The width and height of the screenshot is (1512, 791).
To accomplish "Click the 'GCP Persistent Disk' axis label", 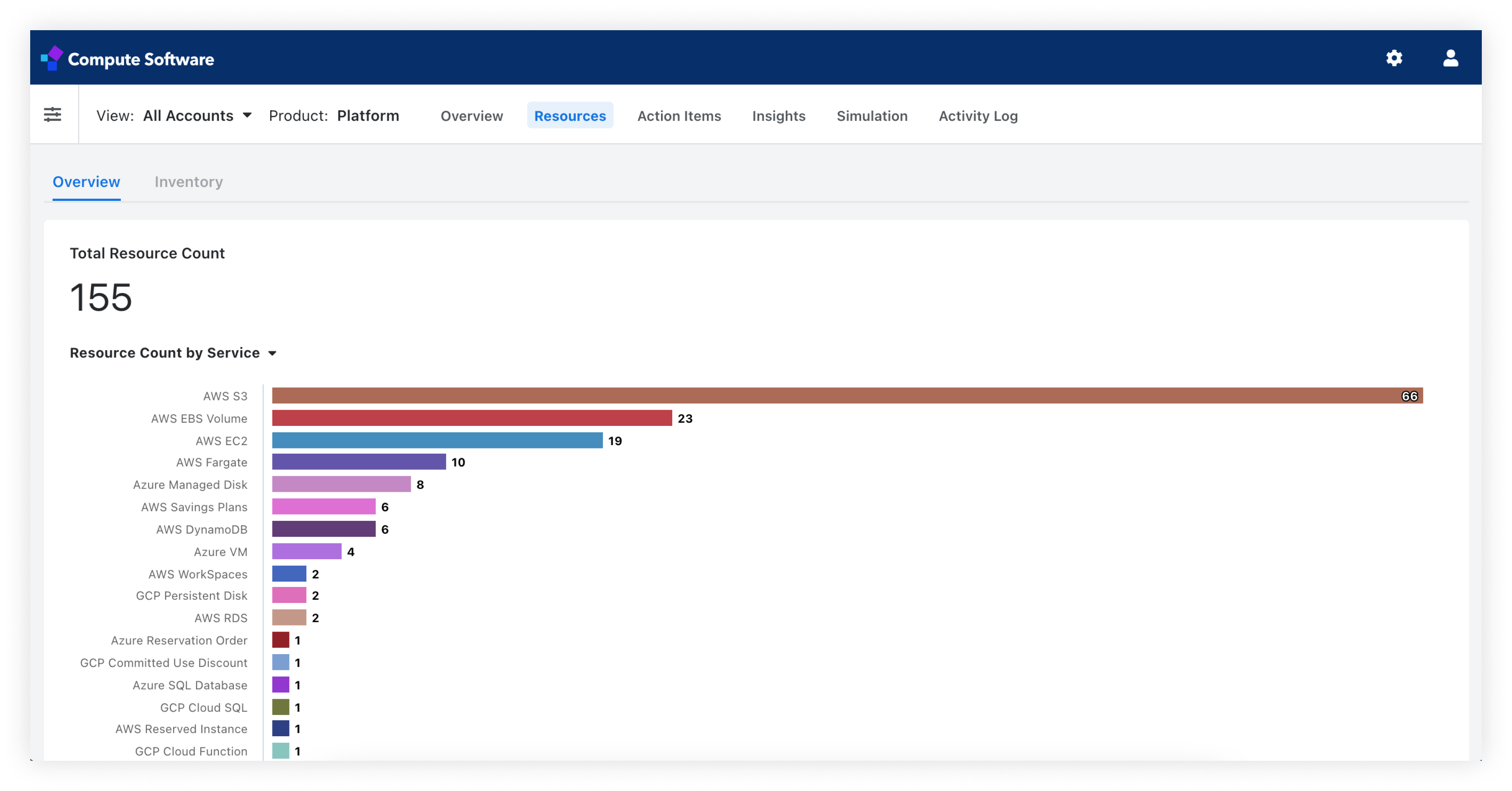I will tap(191, 596).
